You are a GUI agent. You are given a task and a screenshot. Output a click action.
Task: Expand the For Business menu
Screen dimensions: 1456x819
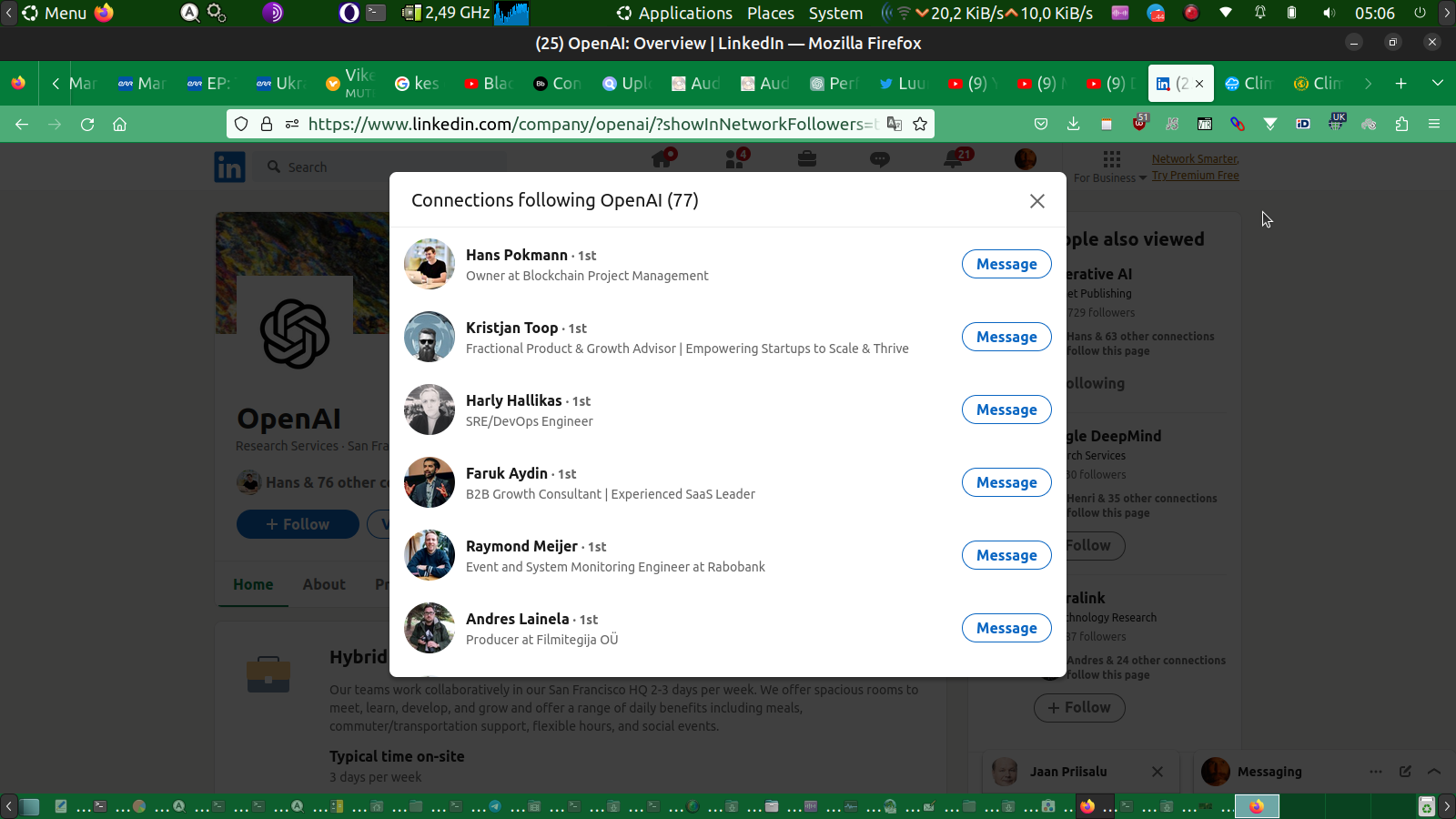pyautogui.click(x=1110, y=167)
